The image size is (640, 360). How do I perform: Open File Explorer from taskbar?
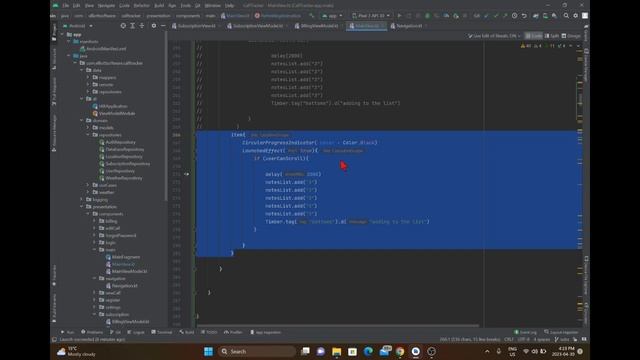[x=336, y=351]
